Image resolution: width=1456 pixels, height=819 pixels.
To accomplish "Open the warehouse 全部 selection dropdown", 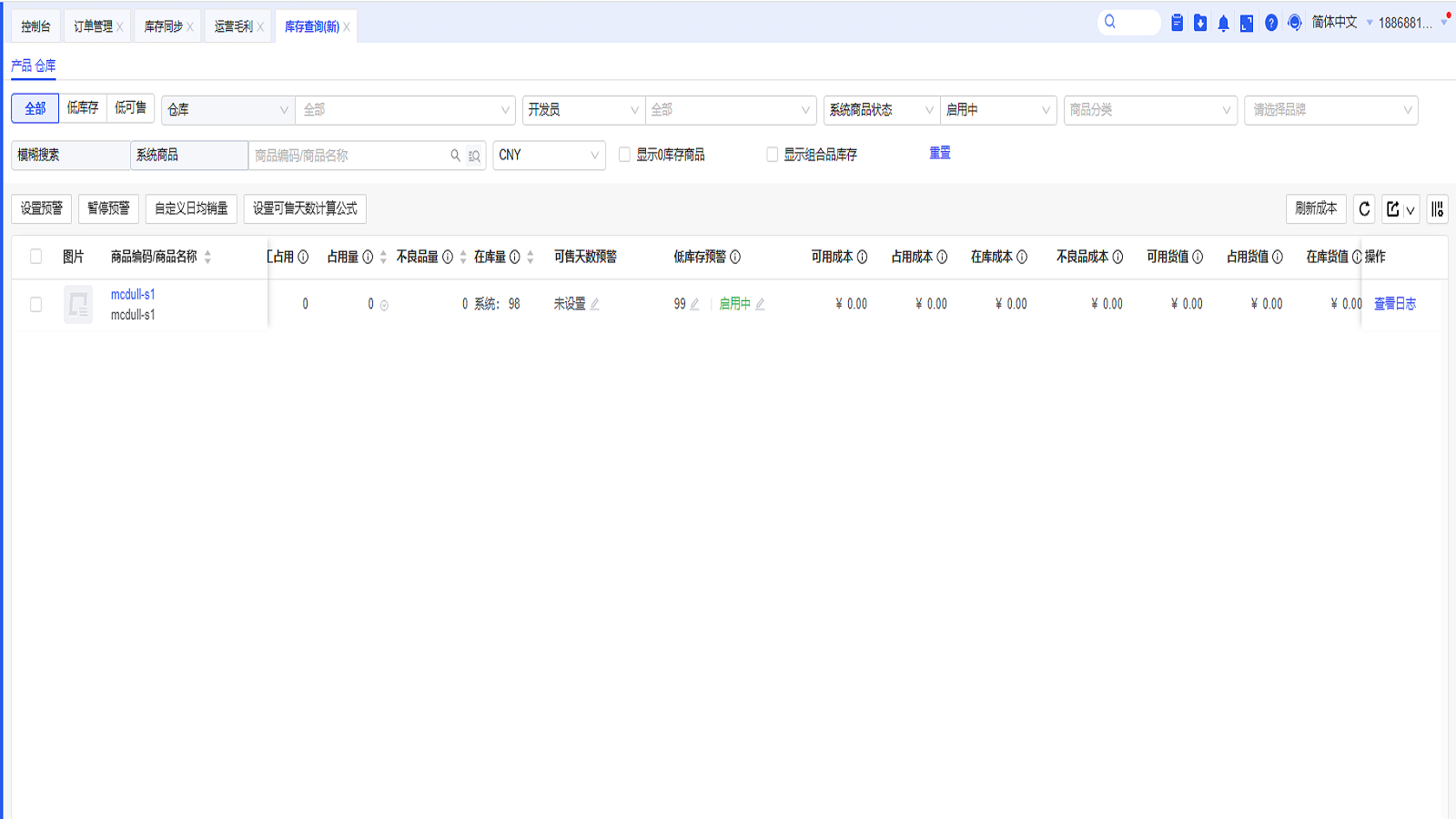I will [405, 110].
